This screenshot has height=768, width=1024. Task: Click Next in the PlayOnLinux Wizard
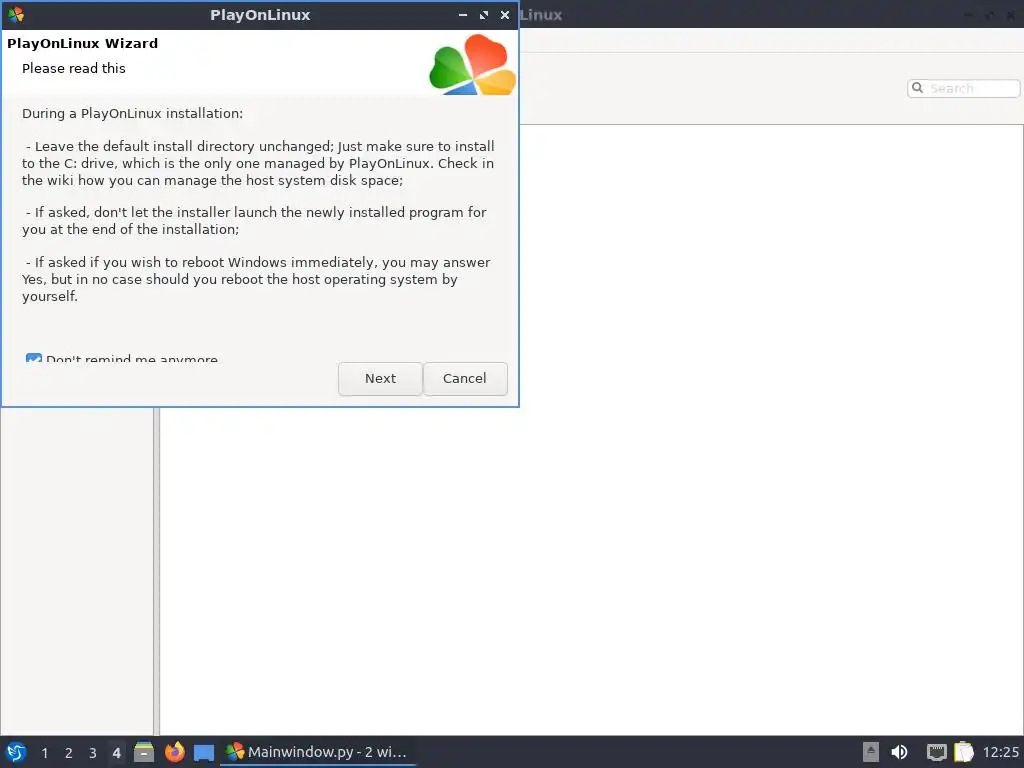click(x=380, y=379)
